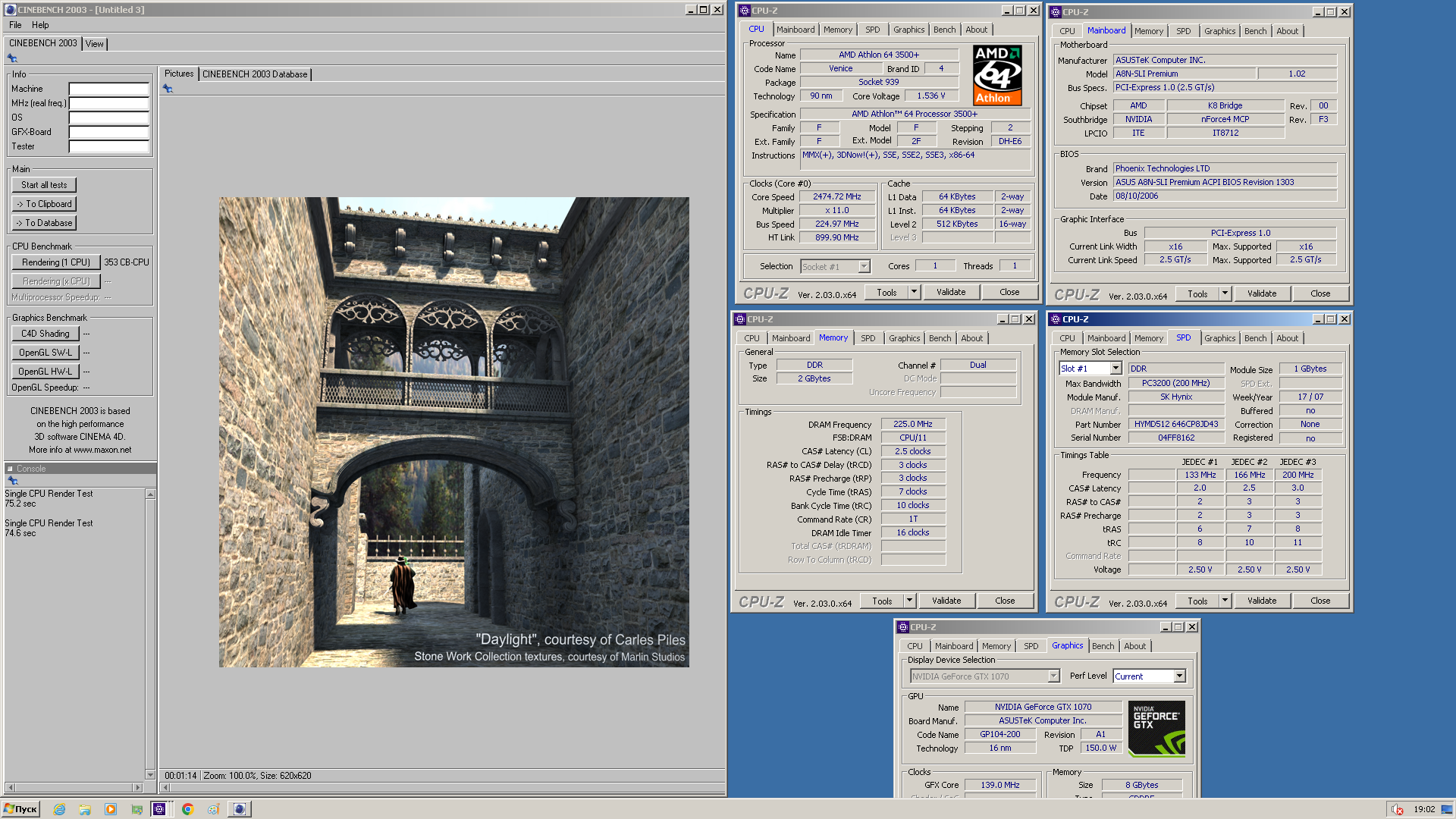Click Close button in CPU-Z Memory window
The height and width of the screenshot is (819, 1456).
click(1005, 601)
